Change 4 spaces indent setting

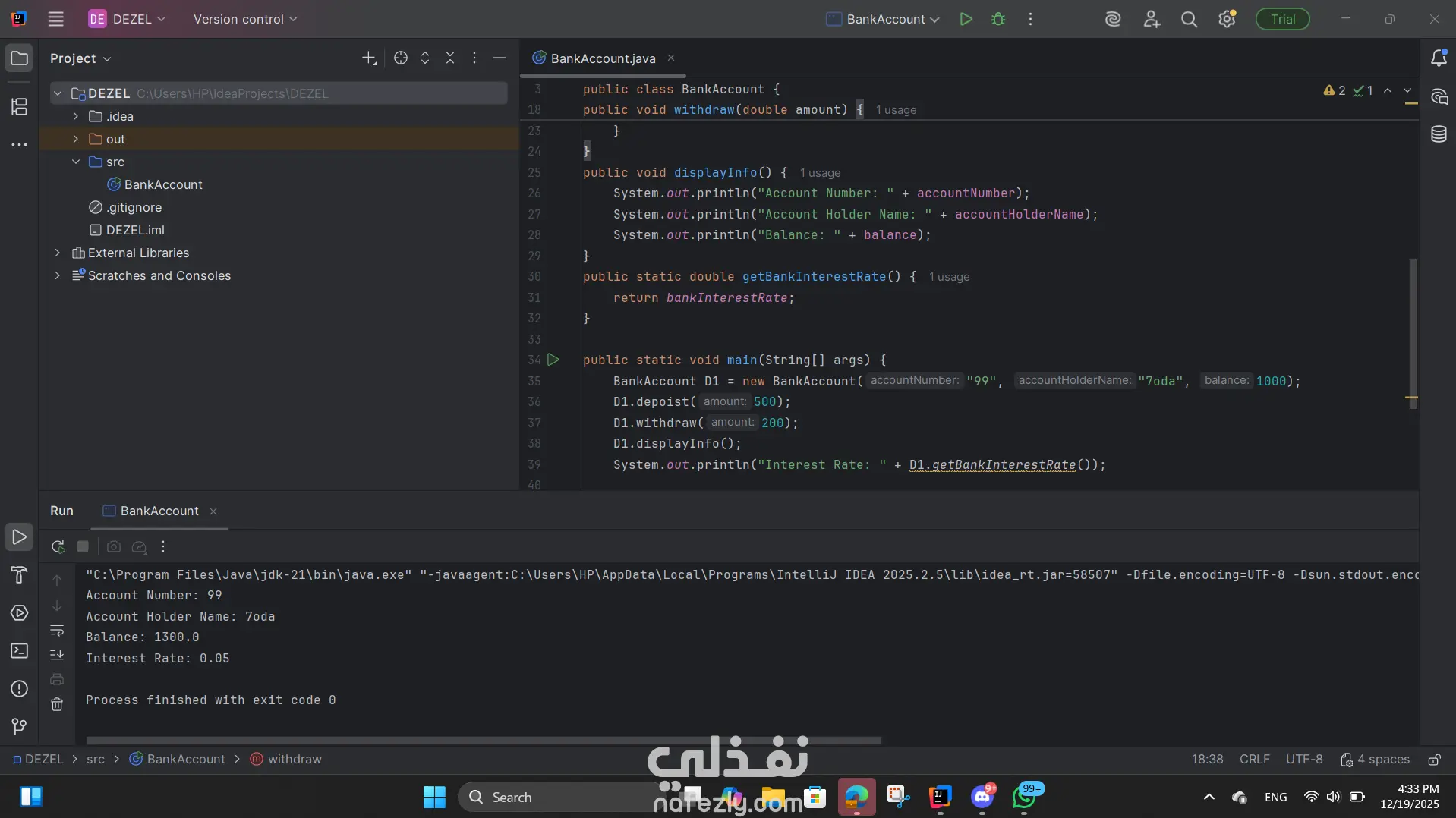point(1375,759)
